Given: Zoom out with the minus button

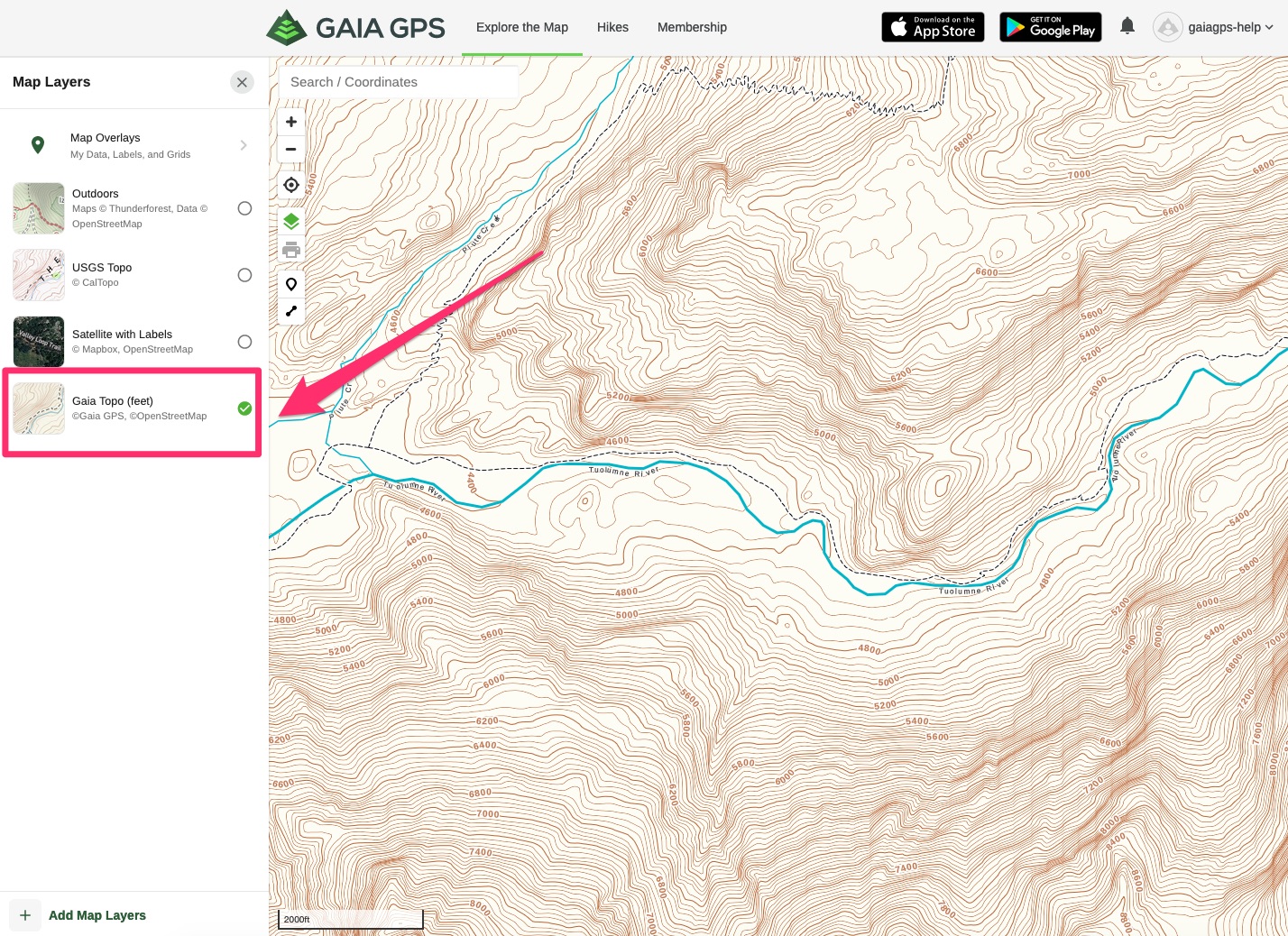Looking at the screenshot, I should tap(291, 149).
